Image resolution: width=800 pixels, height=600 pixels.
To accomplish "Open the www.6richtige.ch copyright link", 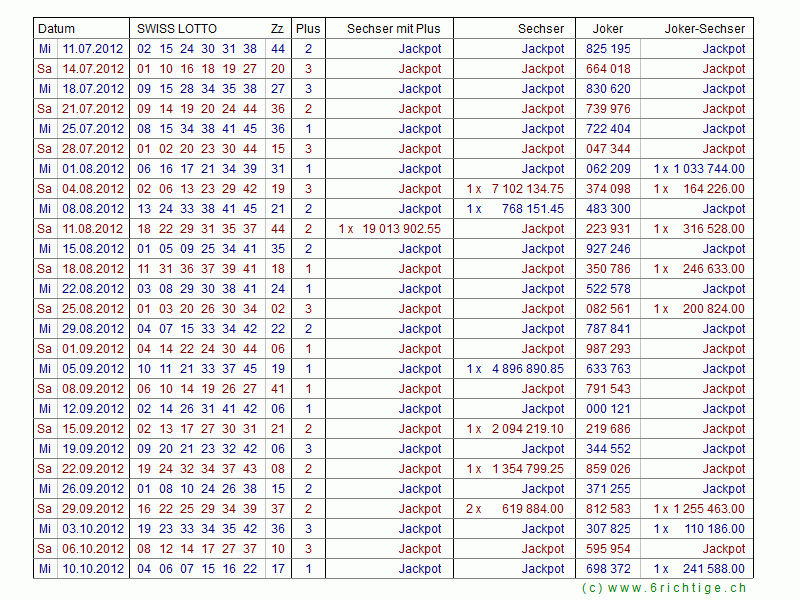I will pos(663,589).
